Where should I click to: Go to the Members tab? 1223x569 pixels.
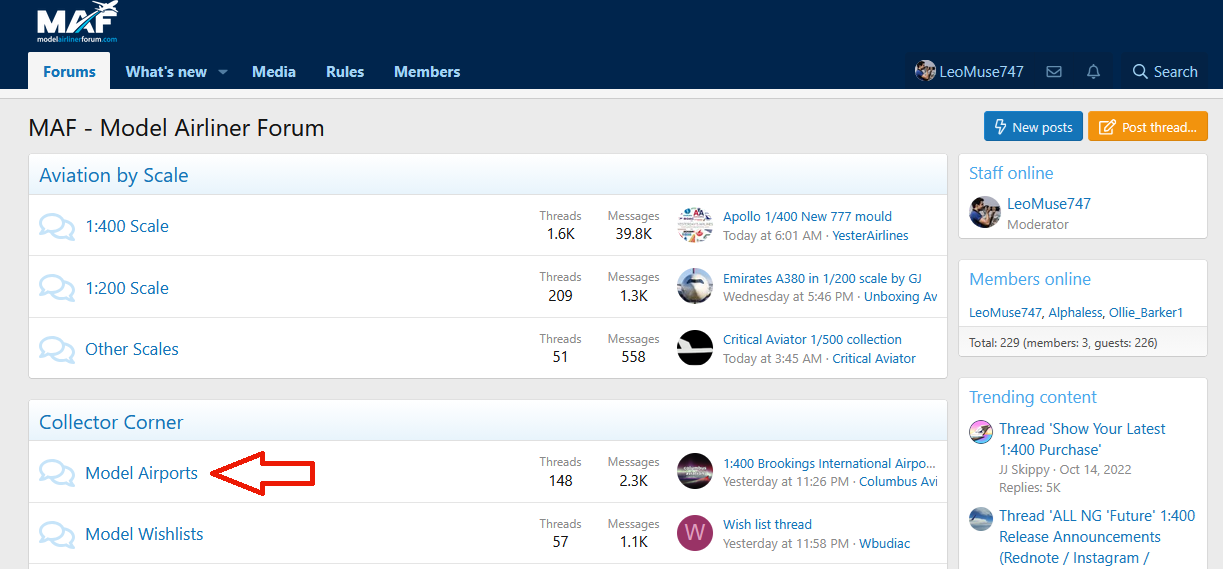tap(427, 72)
